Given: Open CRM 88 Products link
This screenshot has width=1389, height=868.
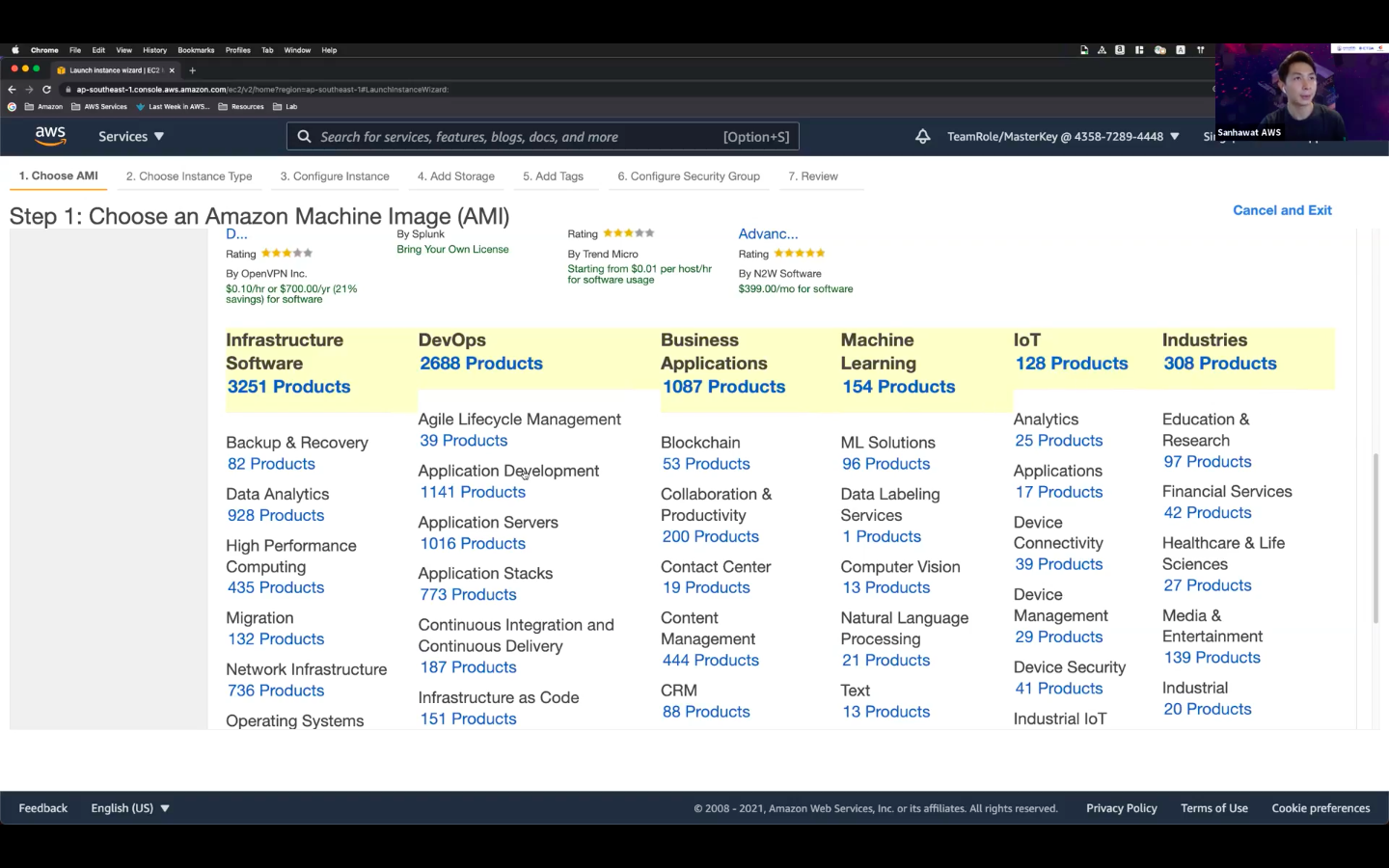Looking at the screenshot, I should pos(706,712).
